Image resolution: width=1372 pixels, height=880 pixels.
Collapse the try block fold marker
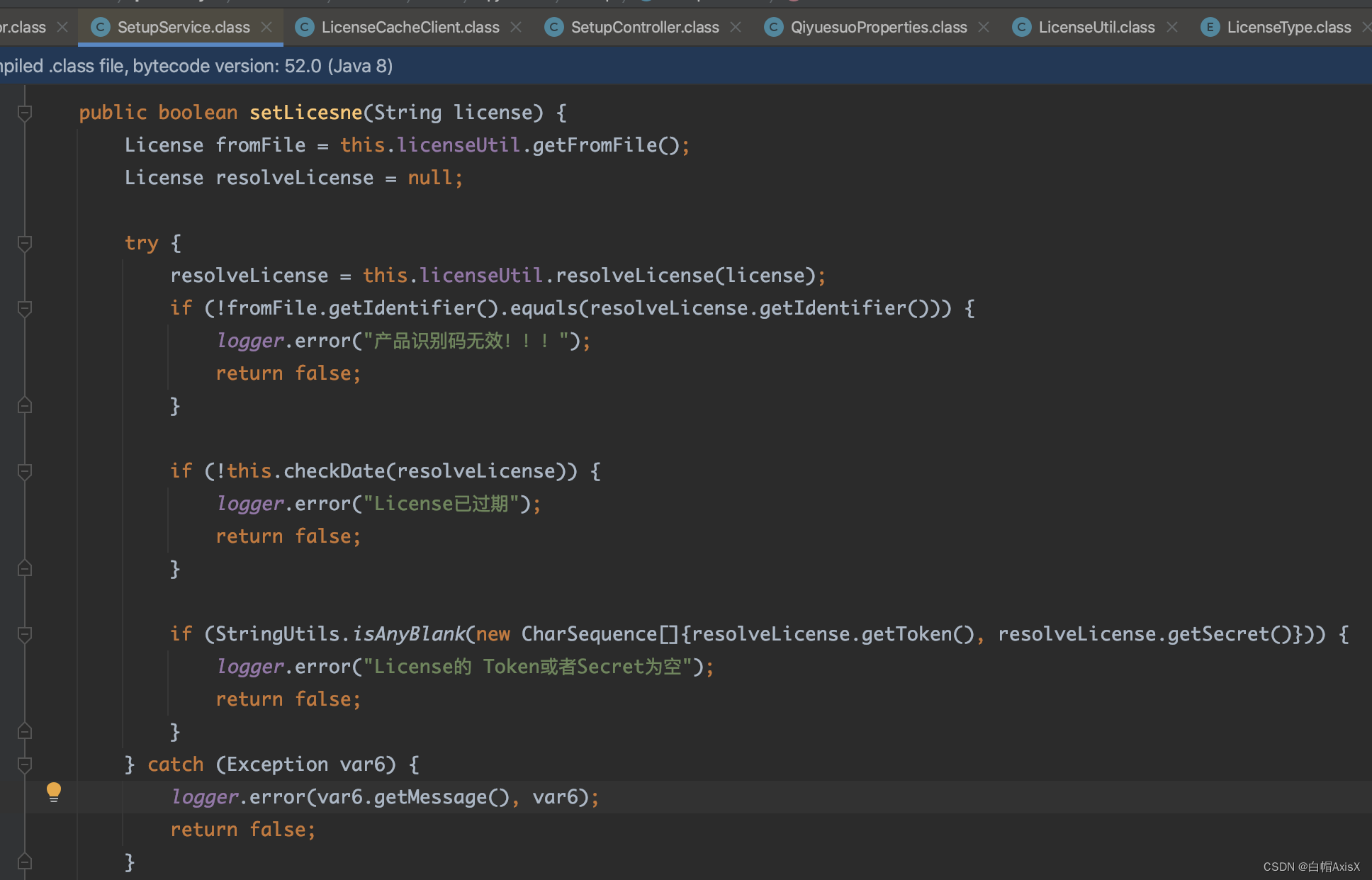25,243
